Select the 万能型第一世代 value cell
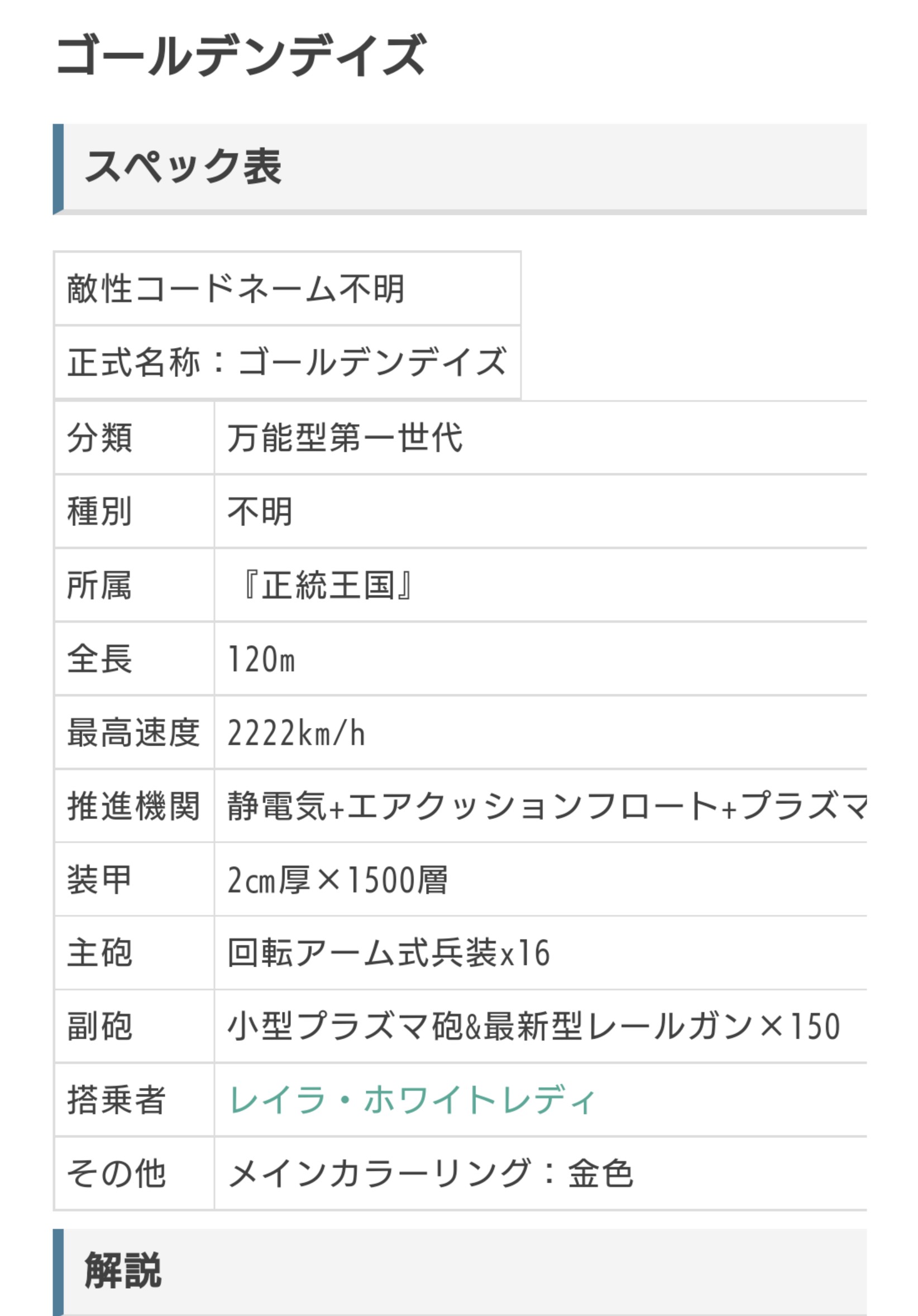This screenshot has height=1316, width=918. 345,438
